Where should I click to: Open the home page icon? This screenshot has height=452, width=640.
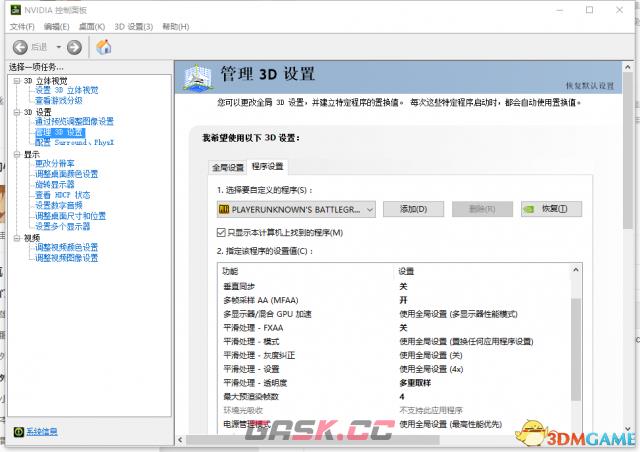pos(104,47)
